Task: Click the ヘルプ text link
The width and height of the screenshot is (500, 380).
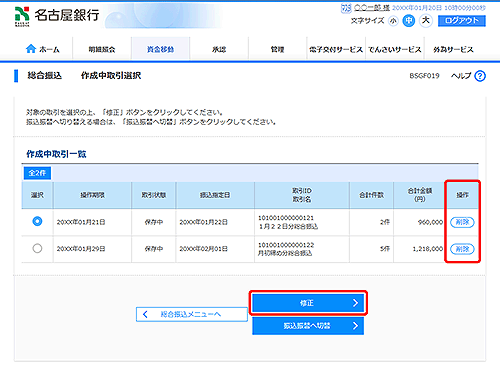Action: pos(461,76)
